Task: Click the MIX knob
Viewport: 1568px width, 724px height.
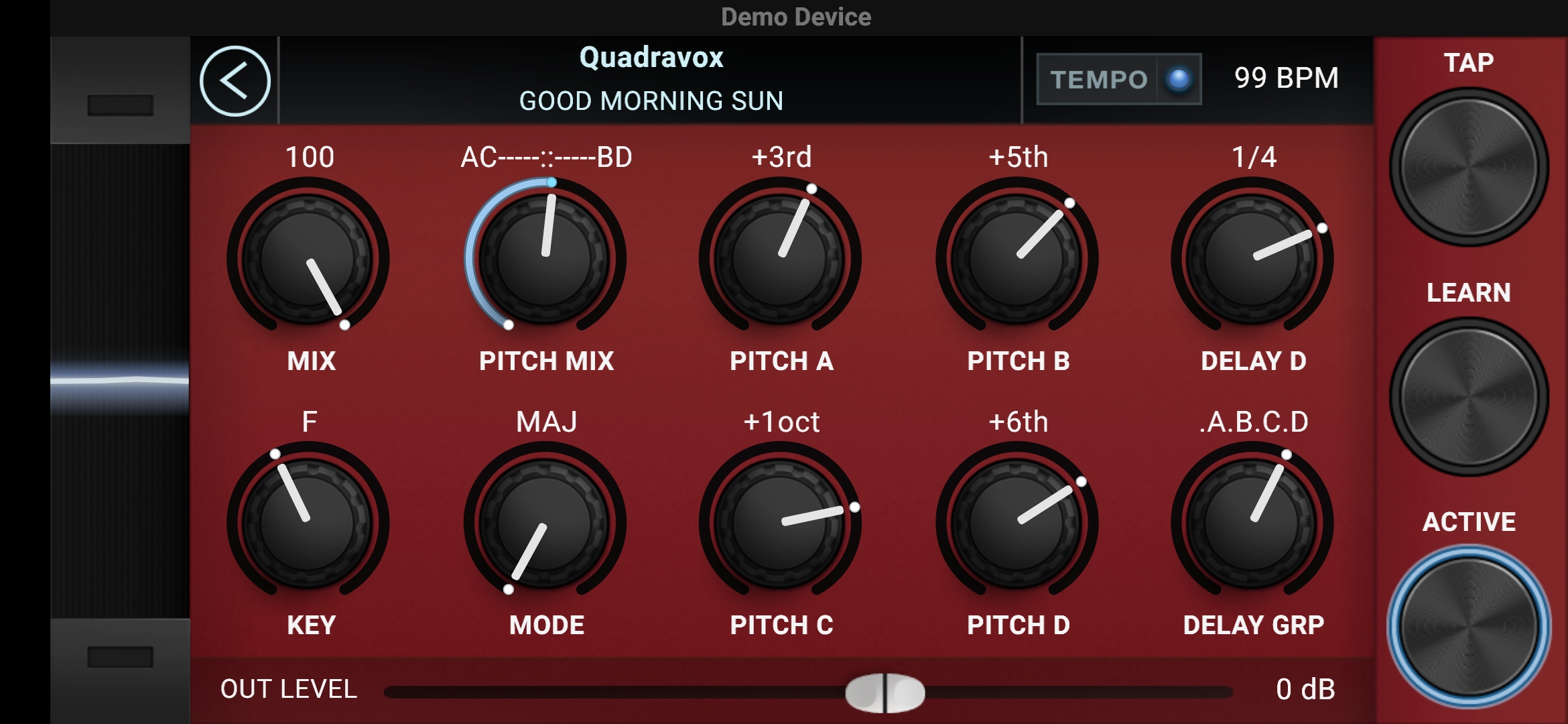Action: (308, 258)
